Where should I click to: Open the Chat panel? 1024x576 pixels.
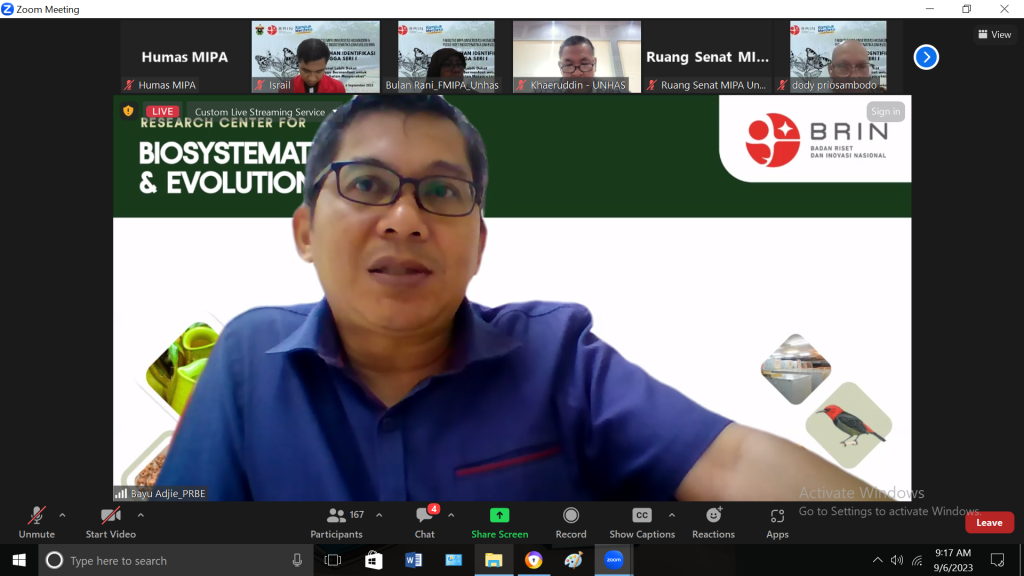click(425, 516)
